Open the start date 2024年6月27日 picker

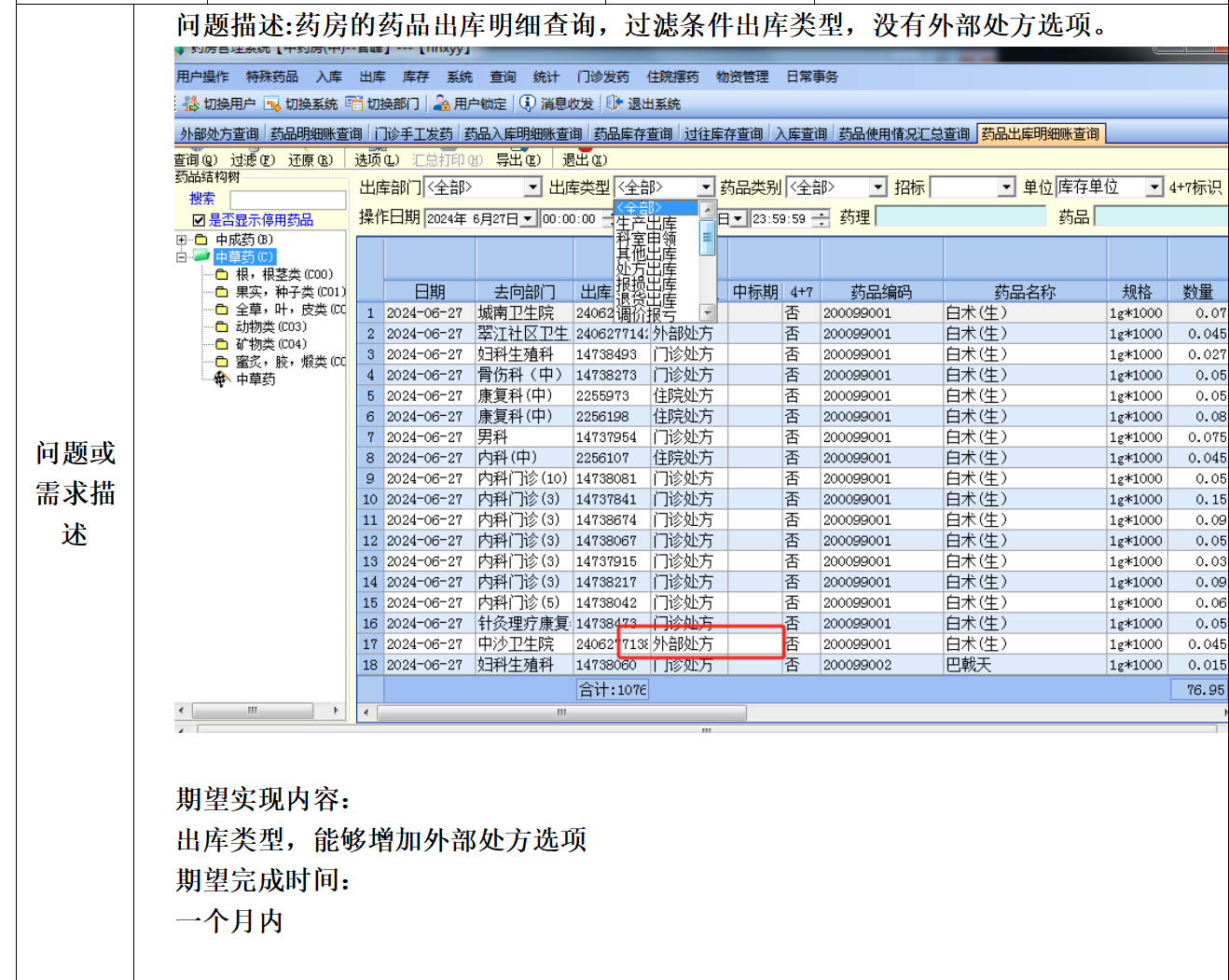click(x=529, y=218)
